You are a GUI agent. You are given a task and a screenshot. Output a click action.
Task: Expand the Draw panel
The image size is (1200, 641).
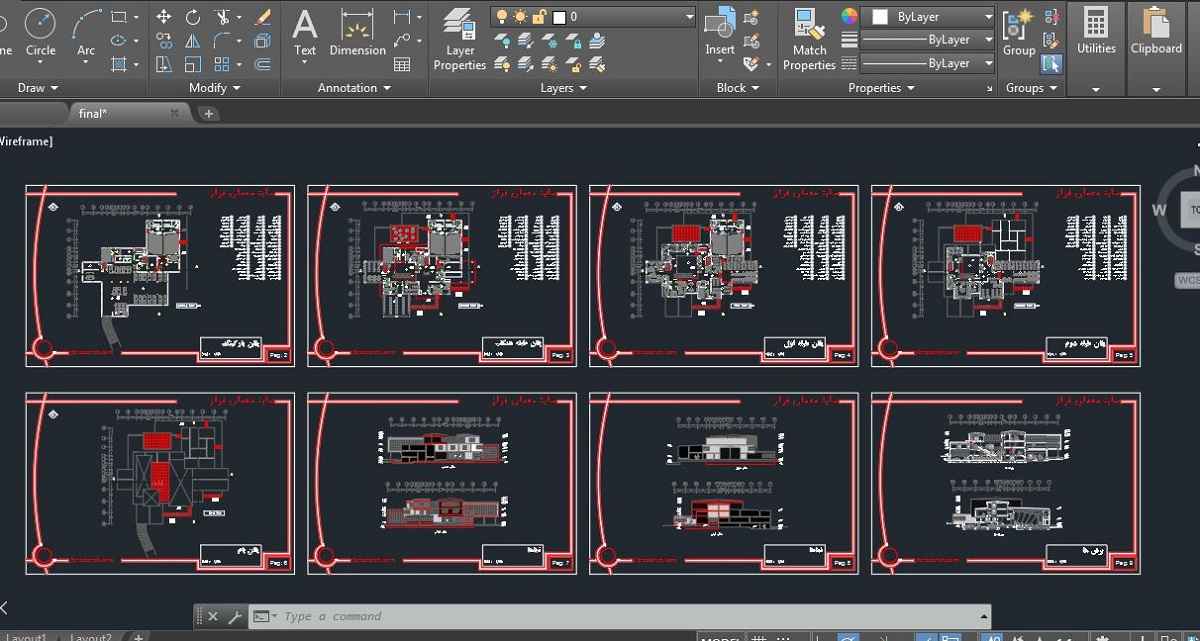point(38,88)
